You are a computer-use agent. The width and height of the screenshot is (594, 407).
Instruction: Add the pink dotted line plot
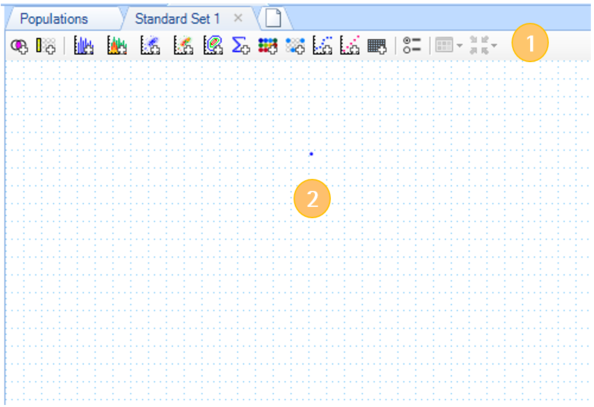click(350, 45)
